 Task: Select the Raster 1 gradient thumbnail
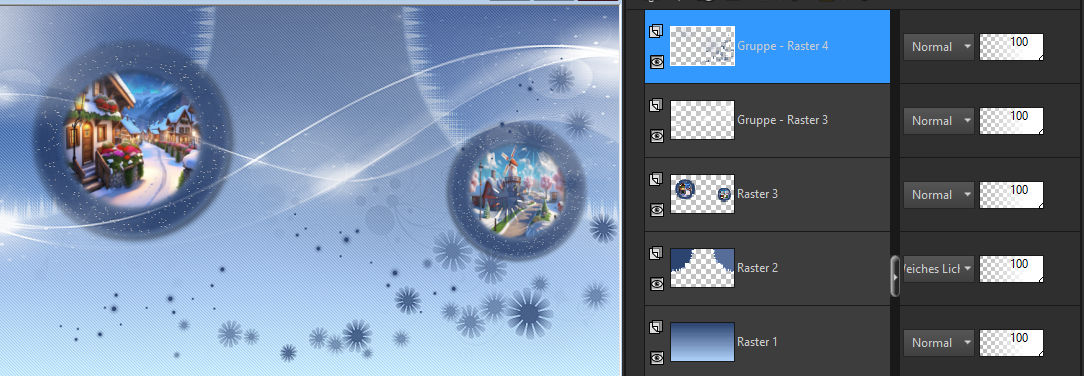(702, 342)
